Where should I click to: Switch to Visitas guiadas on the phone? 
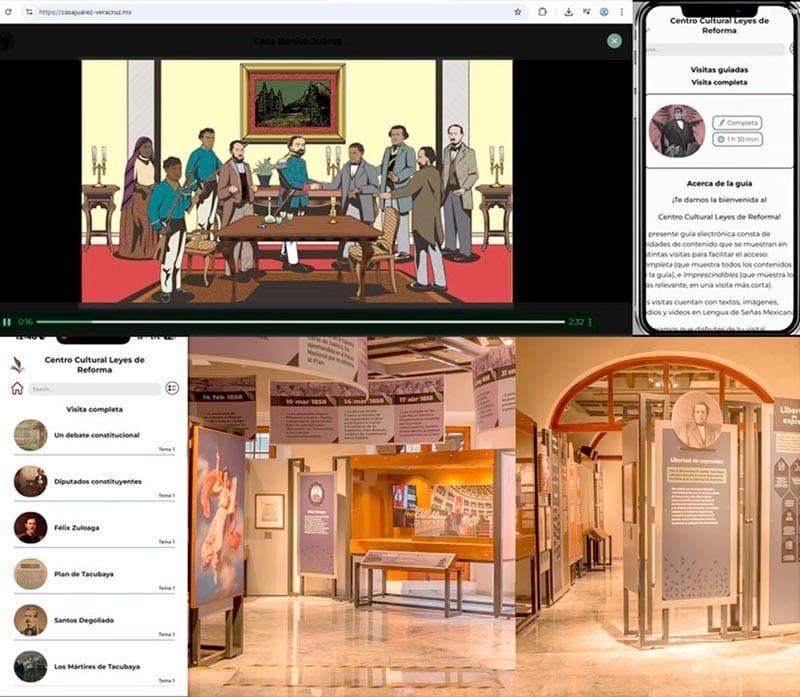coord(718,69)
